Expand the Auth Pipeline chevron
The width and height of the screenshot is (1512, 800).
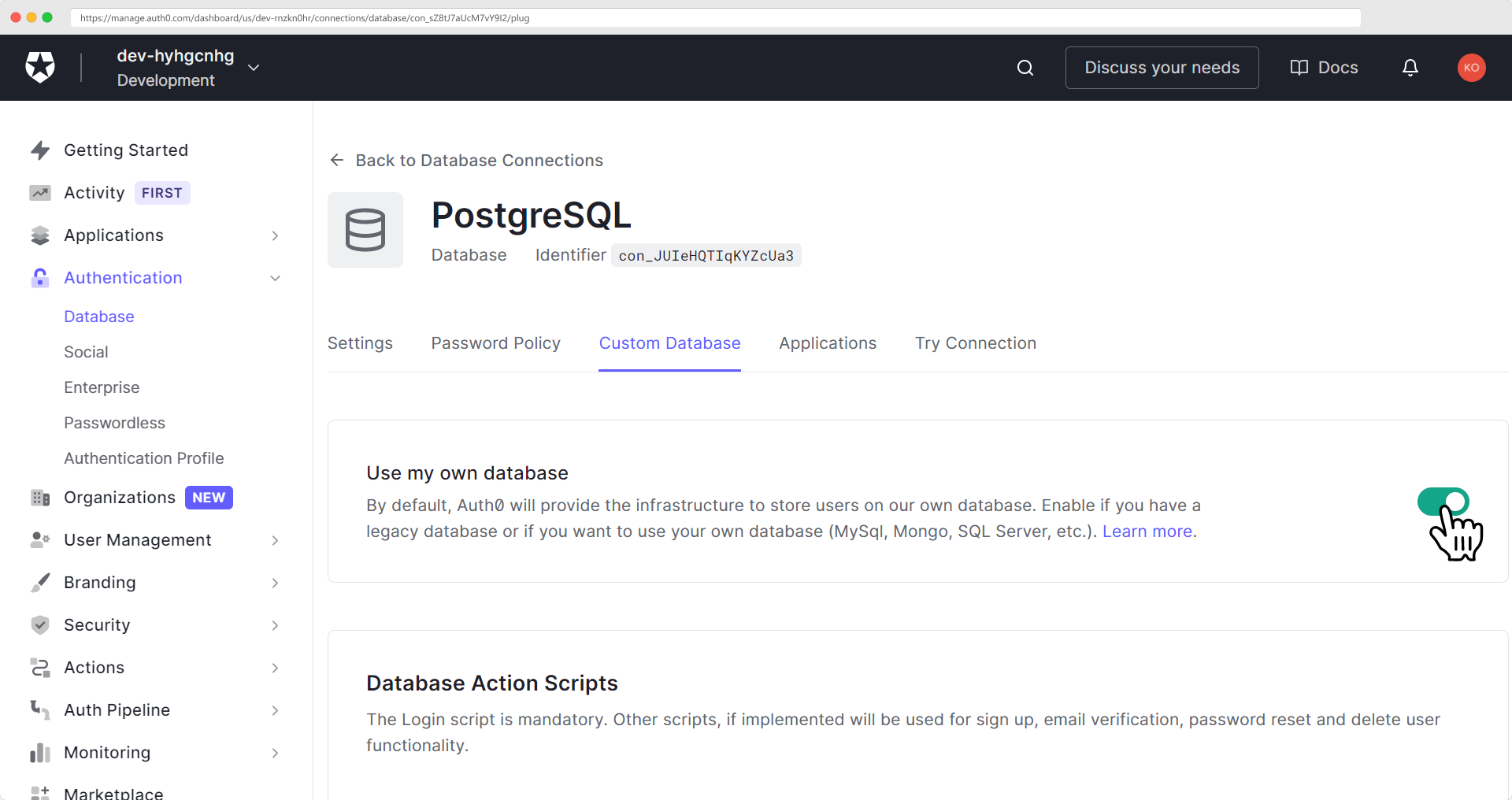pos(275,710)
